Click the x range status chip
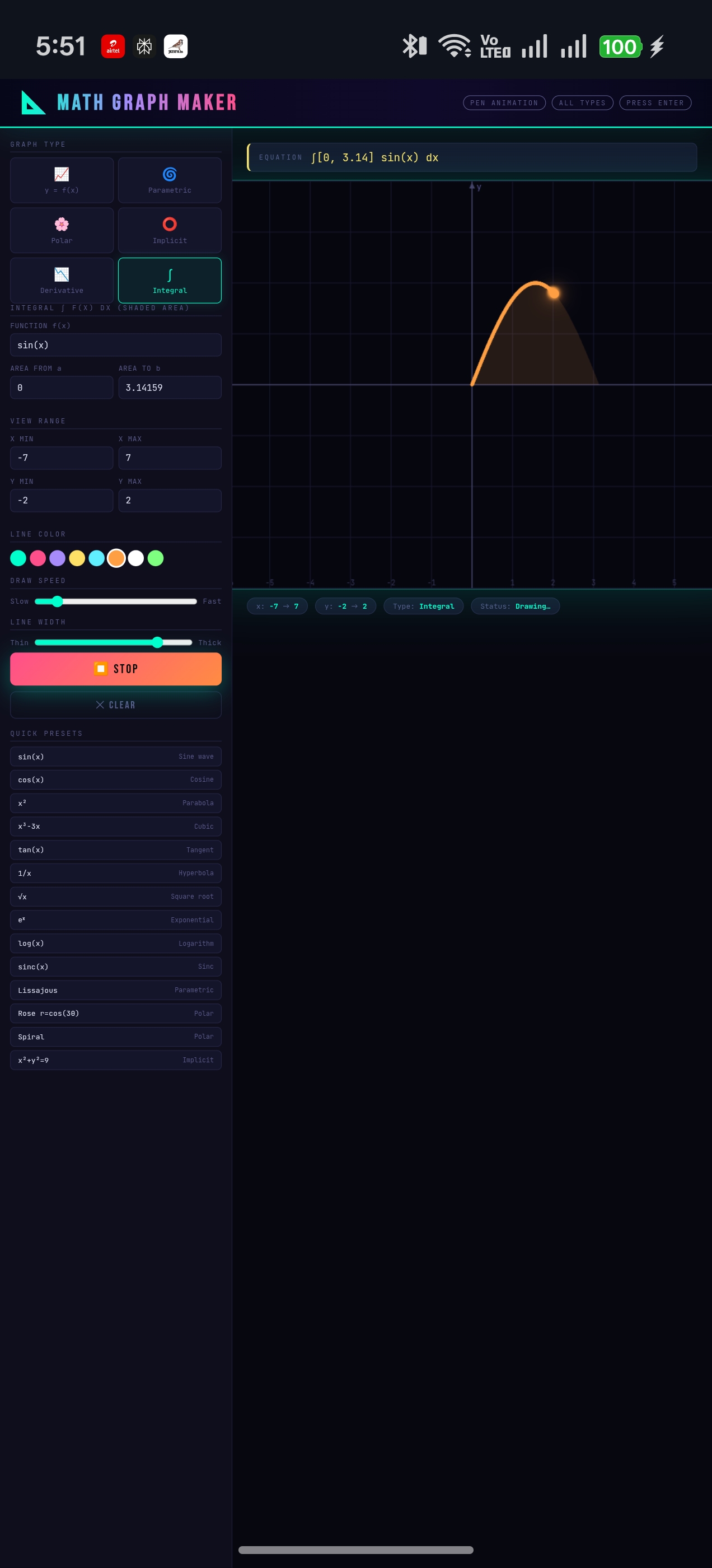 (x=278, y=606)
